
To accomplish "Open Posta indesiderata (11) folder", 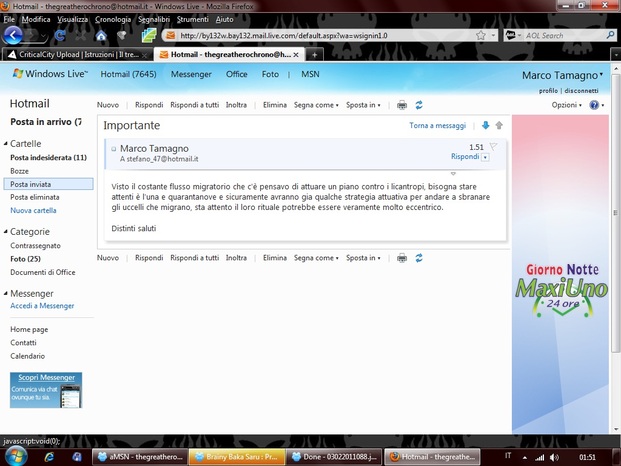I will pyautogui.click(x=48, y=158).
